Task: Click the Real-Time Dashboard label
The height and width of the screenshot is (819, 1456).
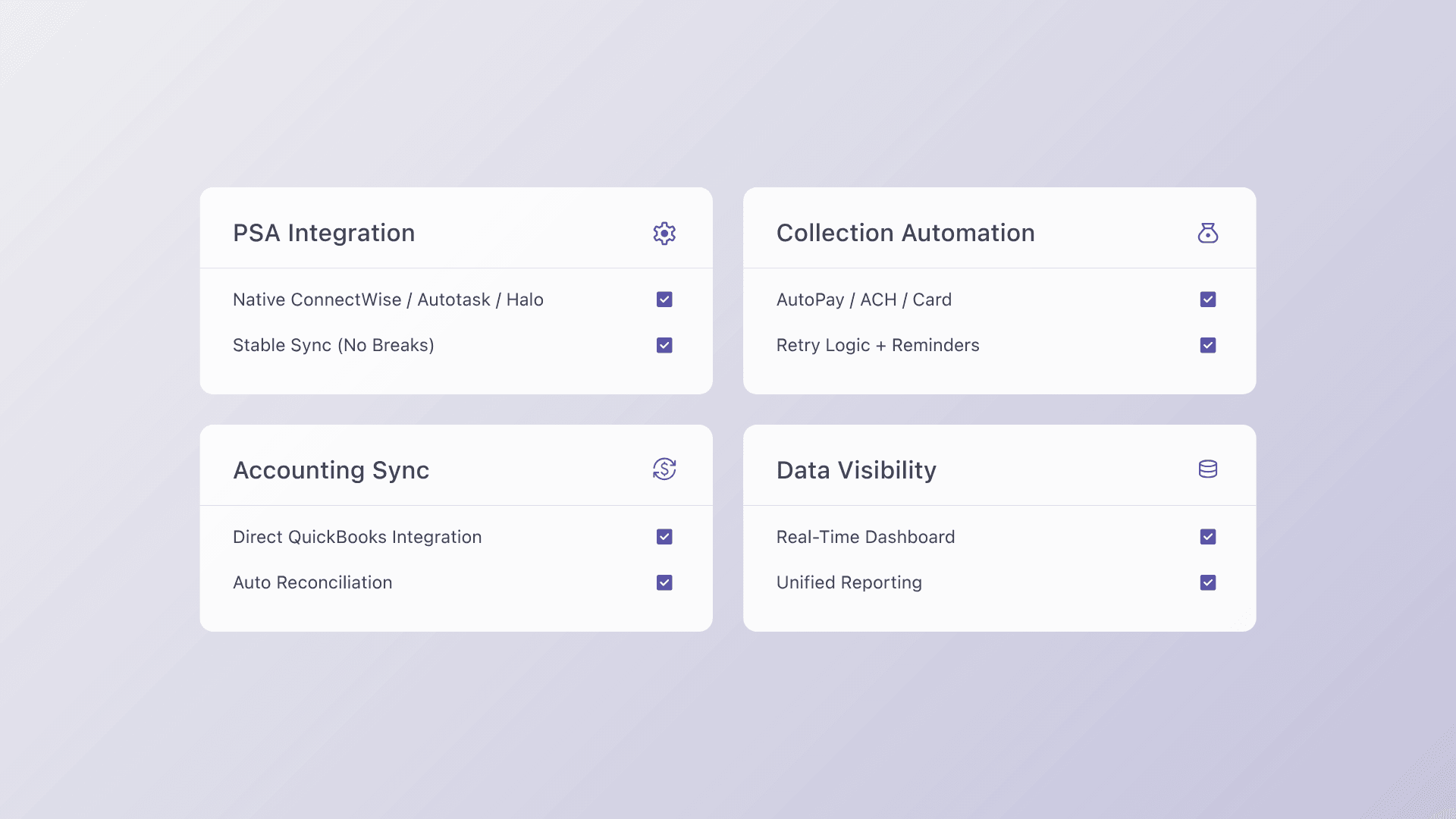Action: click(865, 537)
